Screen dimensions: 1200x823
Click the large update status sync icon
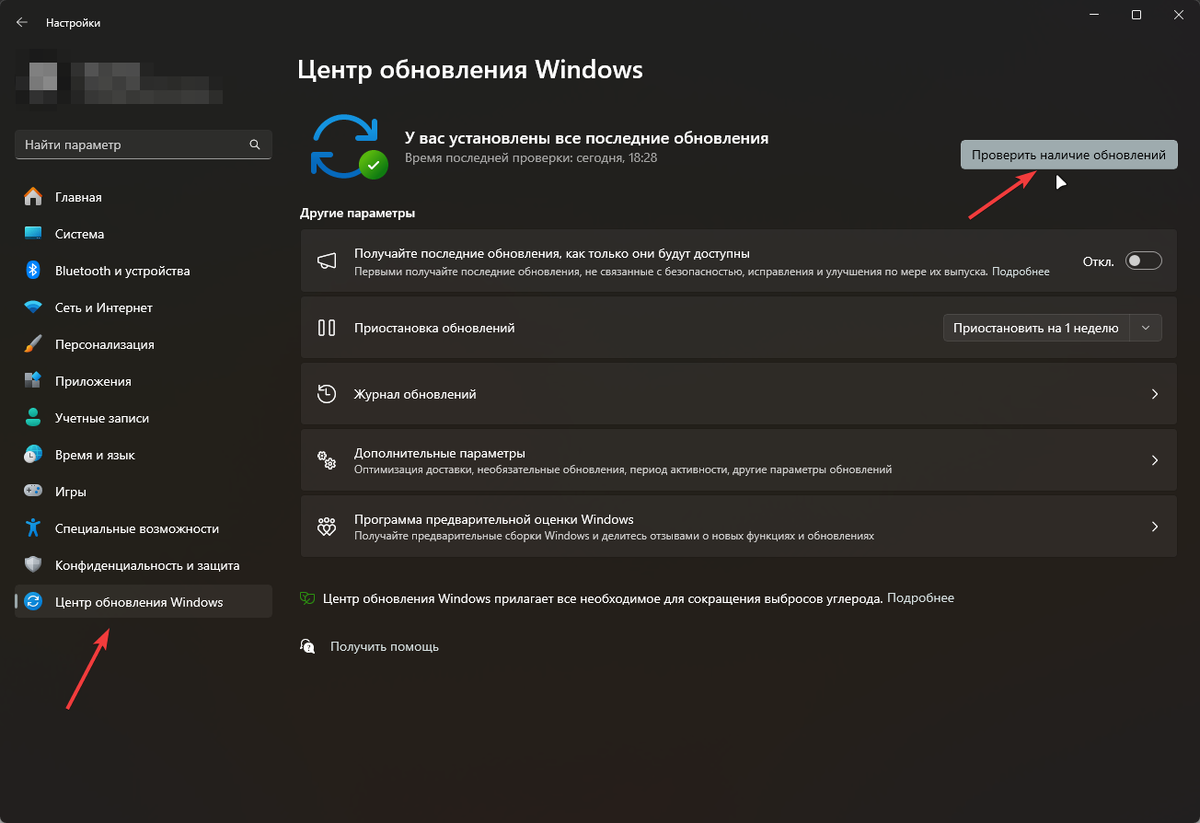click(348, 147)
